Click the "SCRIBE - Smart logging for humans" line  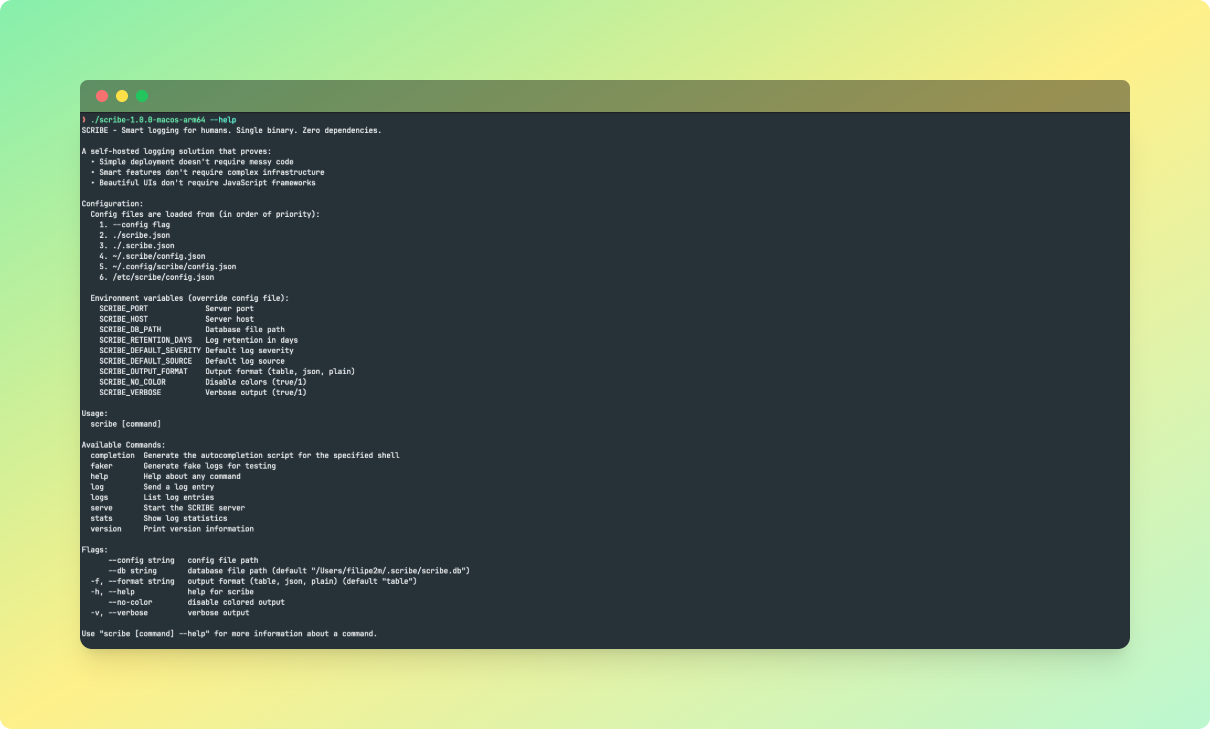click(231, 130)
